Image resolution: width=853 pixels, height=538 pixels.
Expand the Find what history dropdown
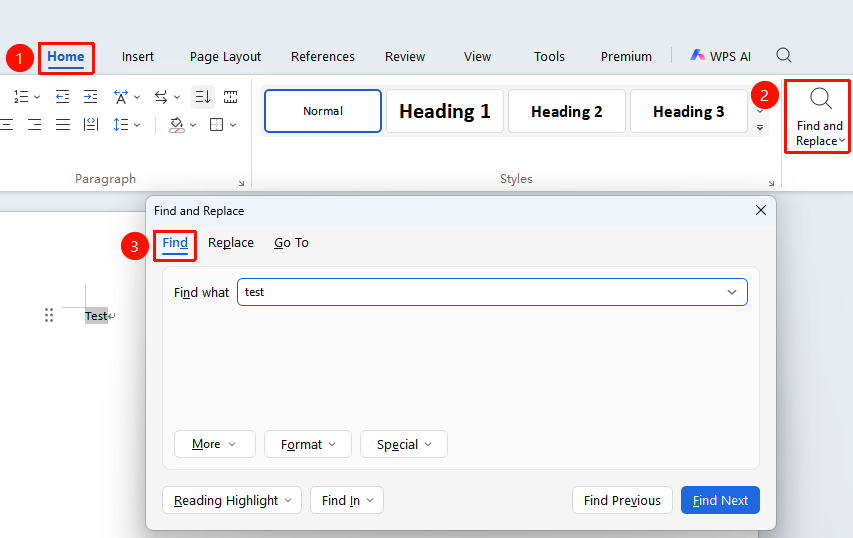tap(732, 292)
